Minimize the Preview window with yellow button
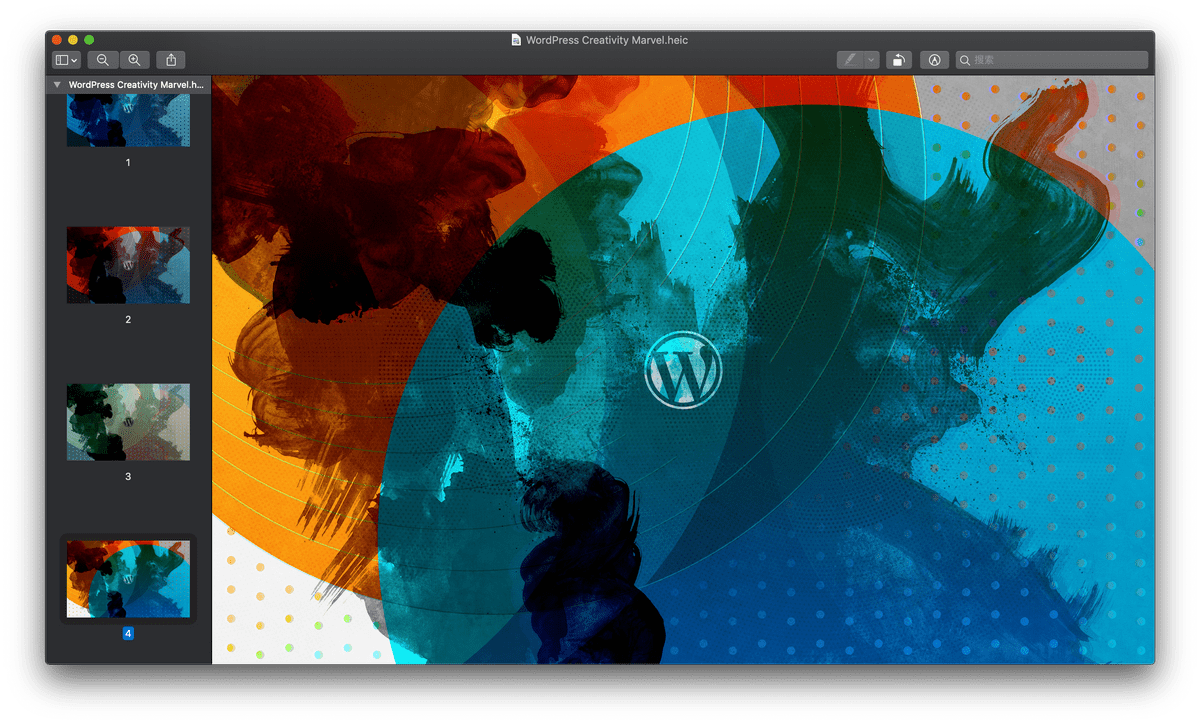The height and width of the screenshot is (724, 1200). (x=73, y=40)
